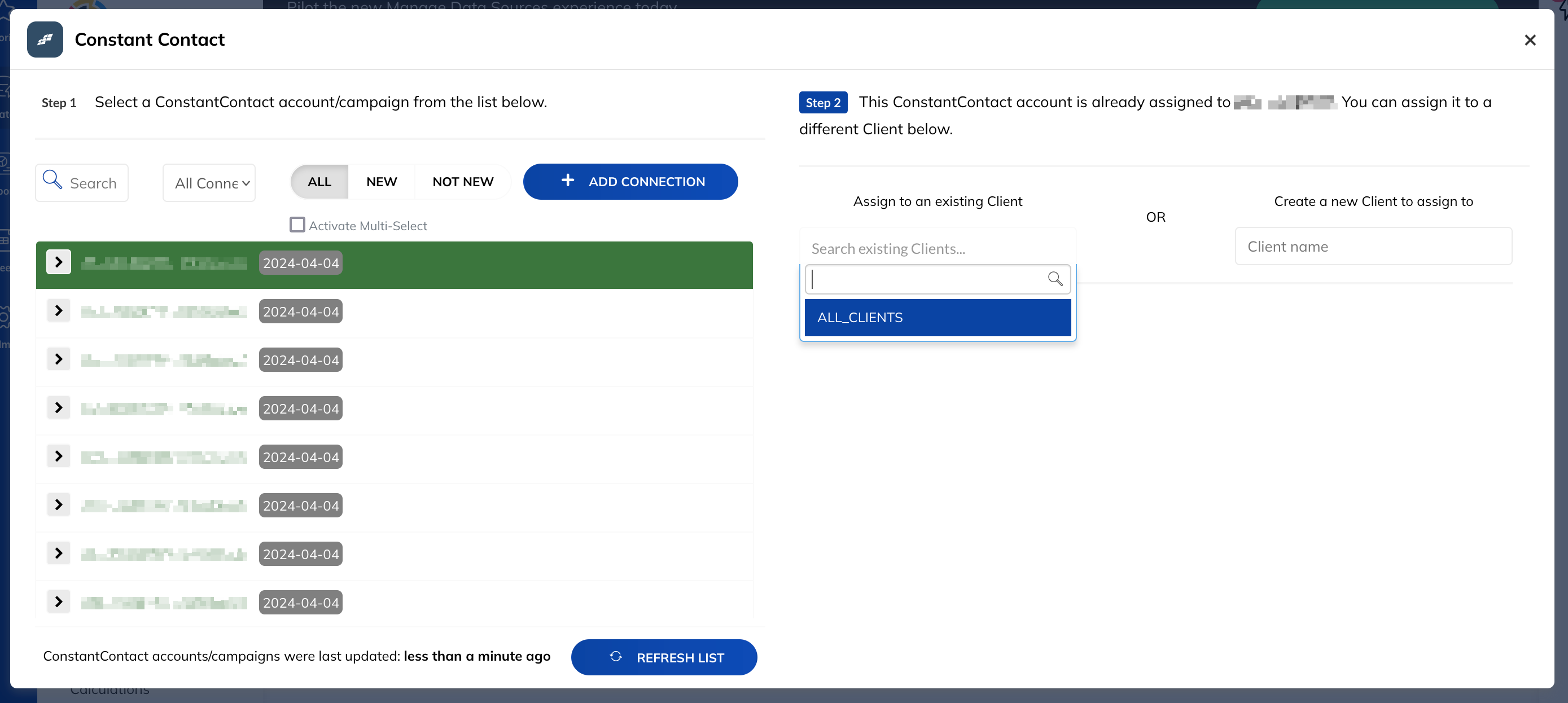
Task: Click the Client name input field
Action: (1373, 247)
